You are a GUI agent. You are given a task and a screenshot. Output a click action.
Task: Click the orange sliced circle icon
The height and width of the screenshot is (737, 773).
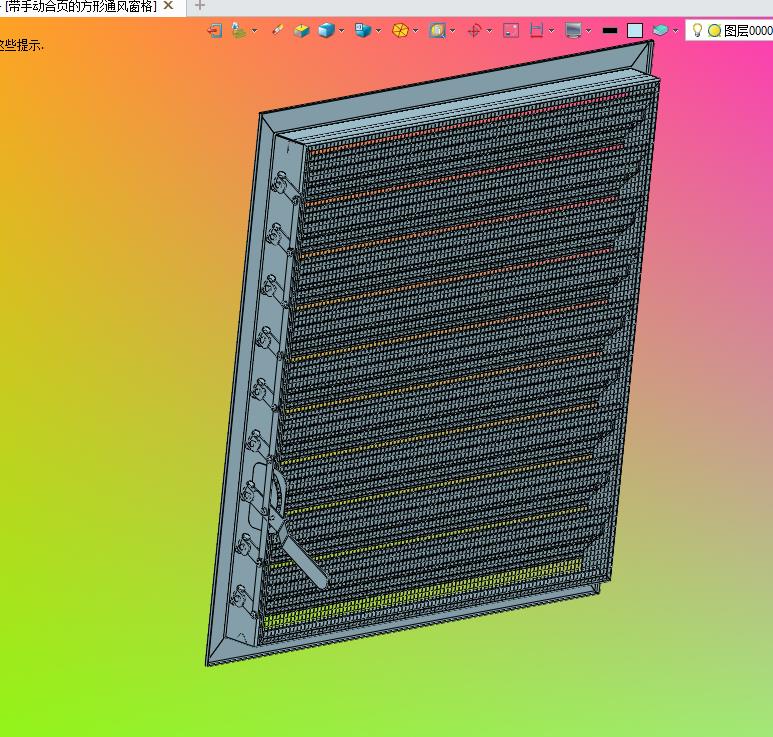(x=400, y=31)
